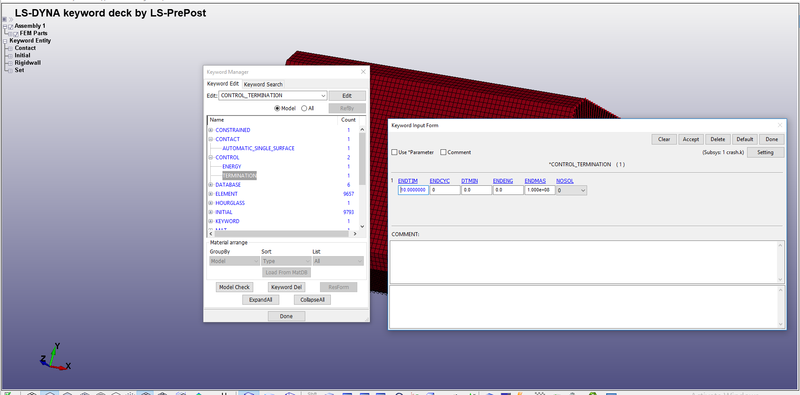Expand the CONSTRAINED keyword group
The width and height of the screenshot is (800, 395).
[211, 130]
